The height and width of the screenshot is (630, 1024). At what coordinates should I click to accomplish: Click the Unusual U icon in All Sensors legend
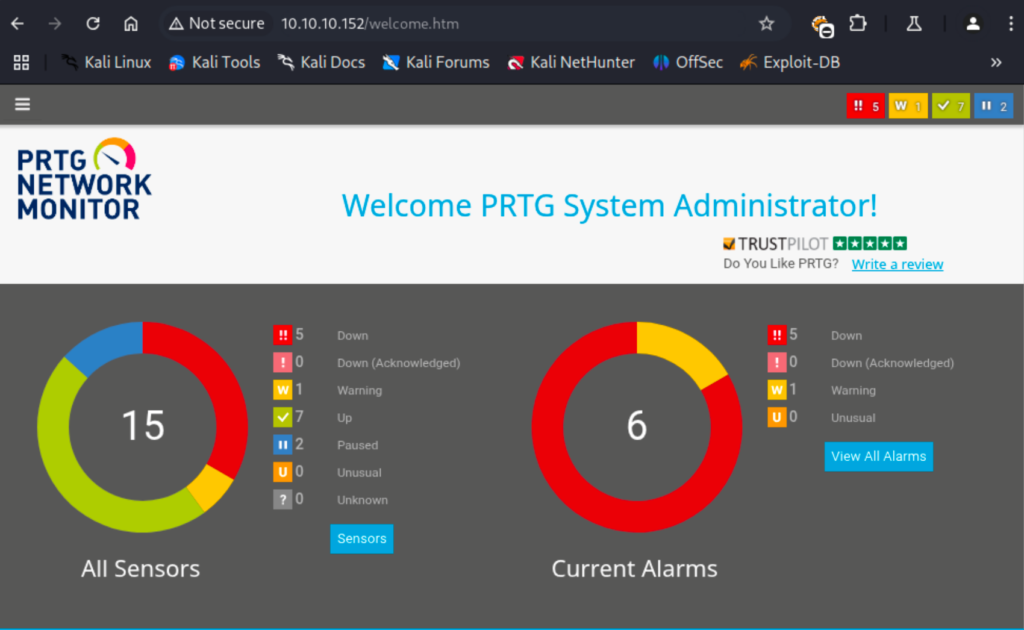tap(282, 473)
